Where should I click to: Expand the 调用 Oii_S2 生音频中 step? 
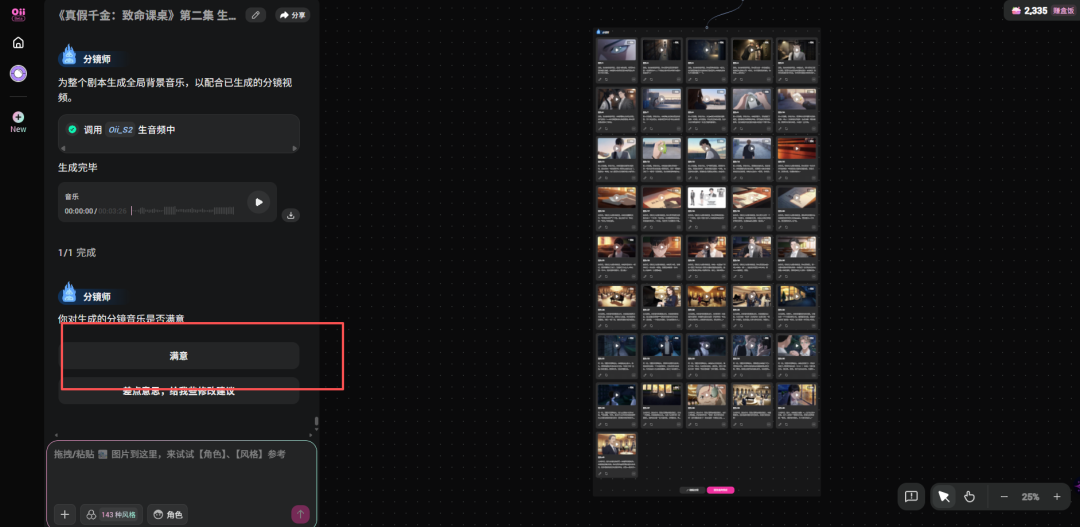179,130
